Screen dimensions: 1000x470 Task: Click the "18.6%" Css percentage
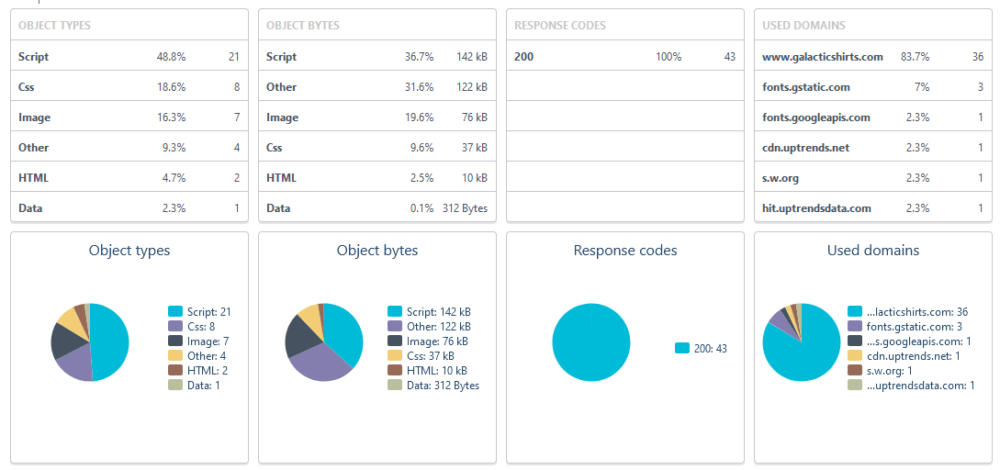pyautogui.click(x=171, y=87)
